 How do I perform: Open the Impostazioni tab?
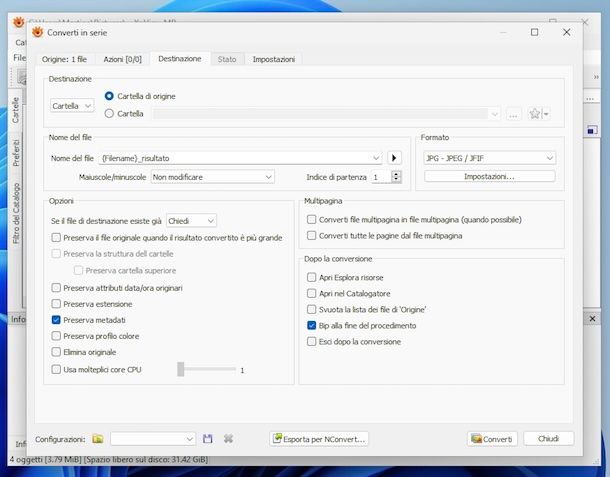(x=273, y=59)
